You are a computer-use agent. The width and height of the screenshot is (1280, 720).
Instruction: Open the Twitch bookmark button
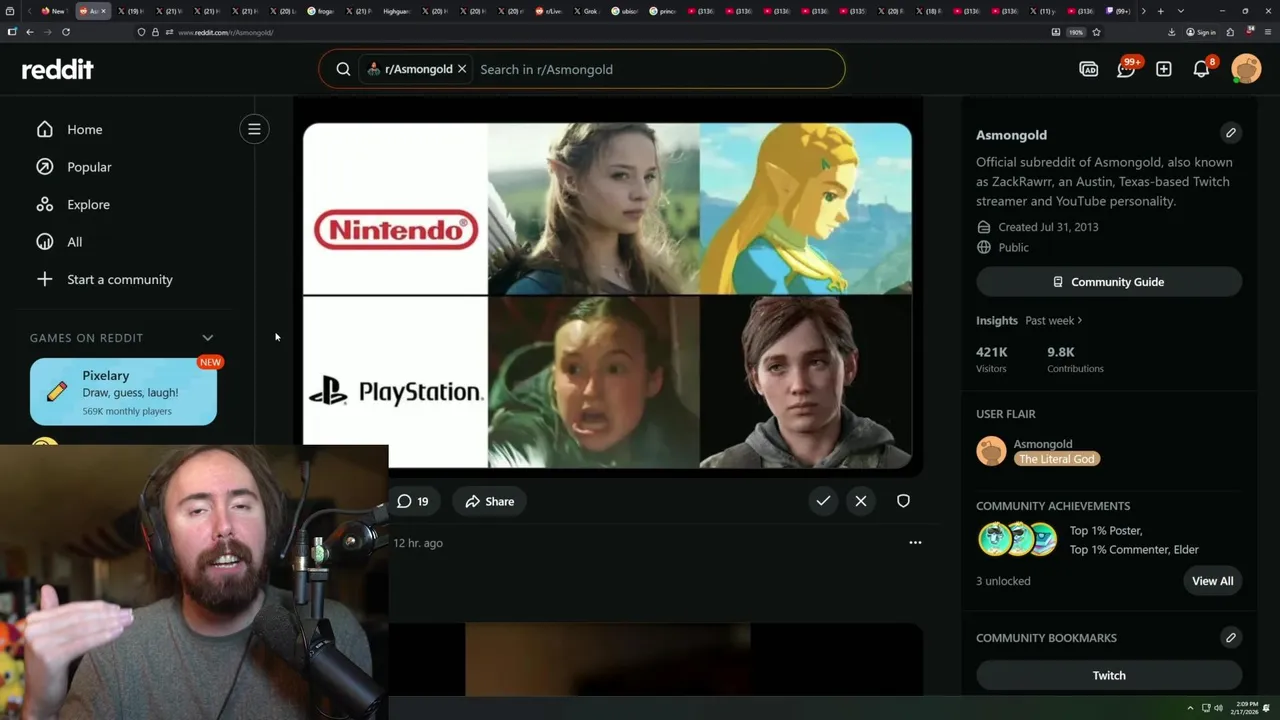[1109, 675]
